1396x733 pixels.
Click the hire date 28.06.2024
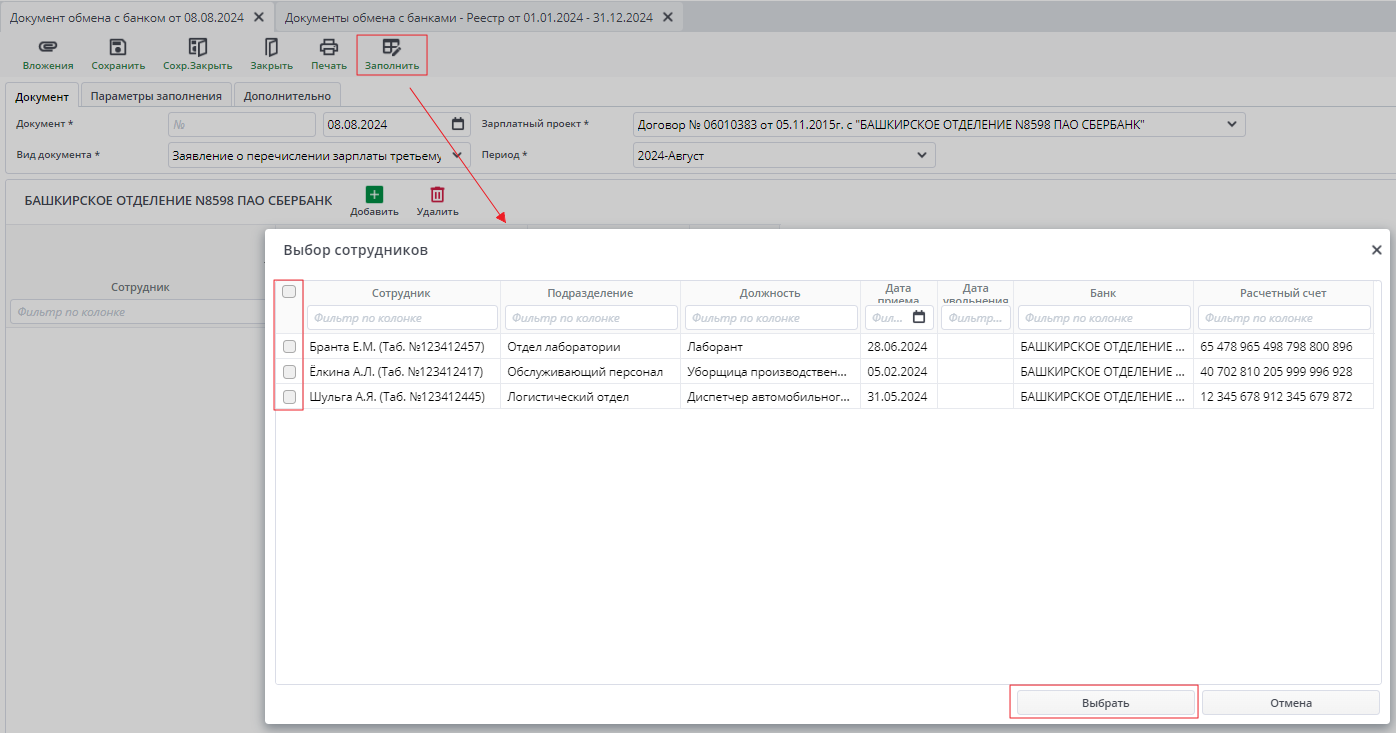899,347
